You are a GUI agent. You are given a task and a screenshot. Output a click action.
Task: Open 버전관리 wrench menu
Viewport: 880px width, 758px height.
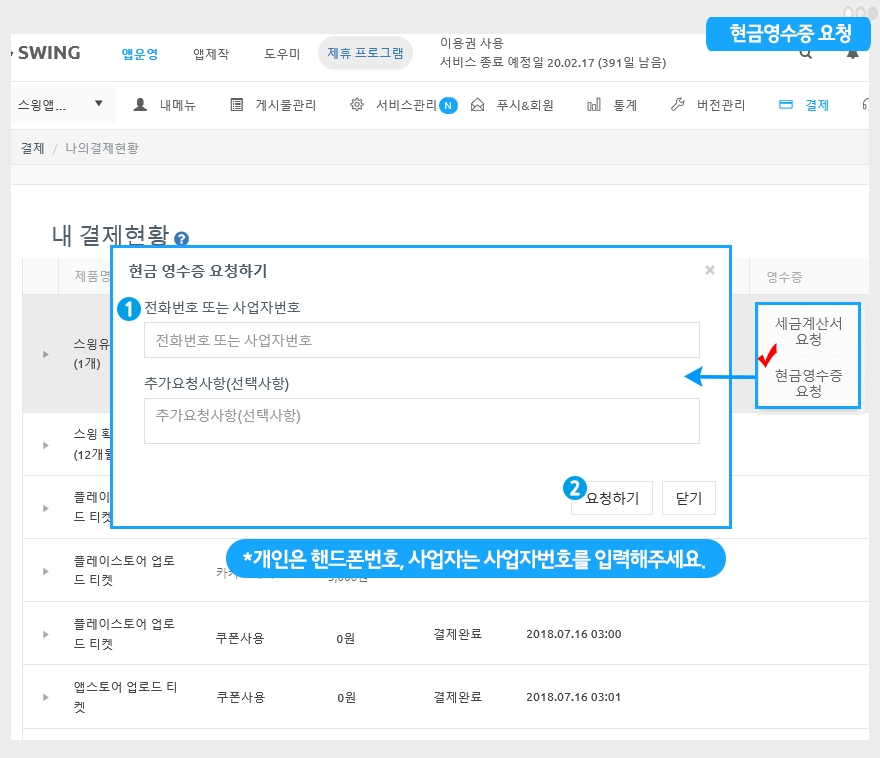point(709,105)
